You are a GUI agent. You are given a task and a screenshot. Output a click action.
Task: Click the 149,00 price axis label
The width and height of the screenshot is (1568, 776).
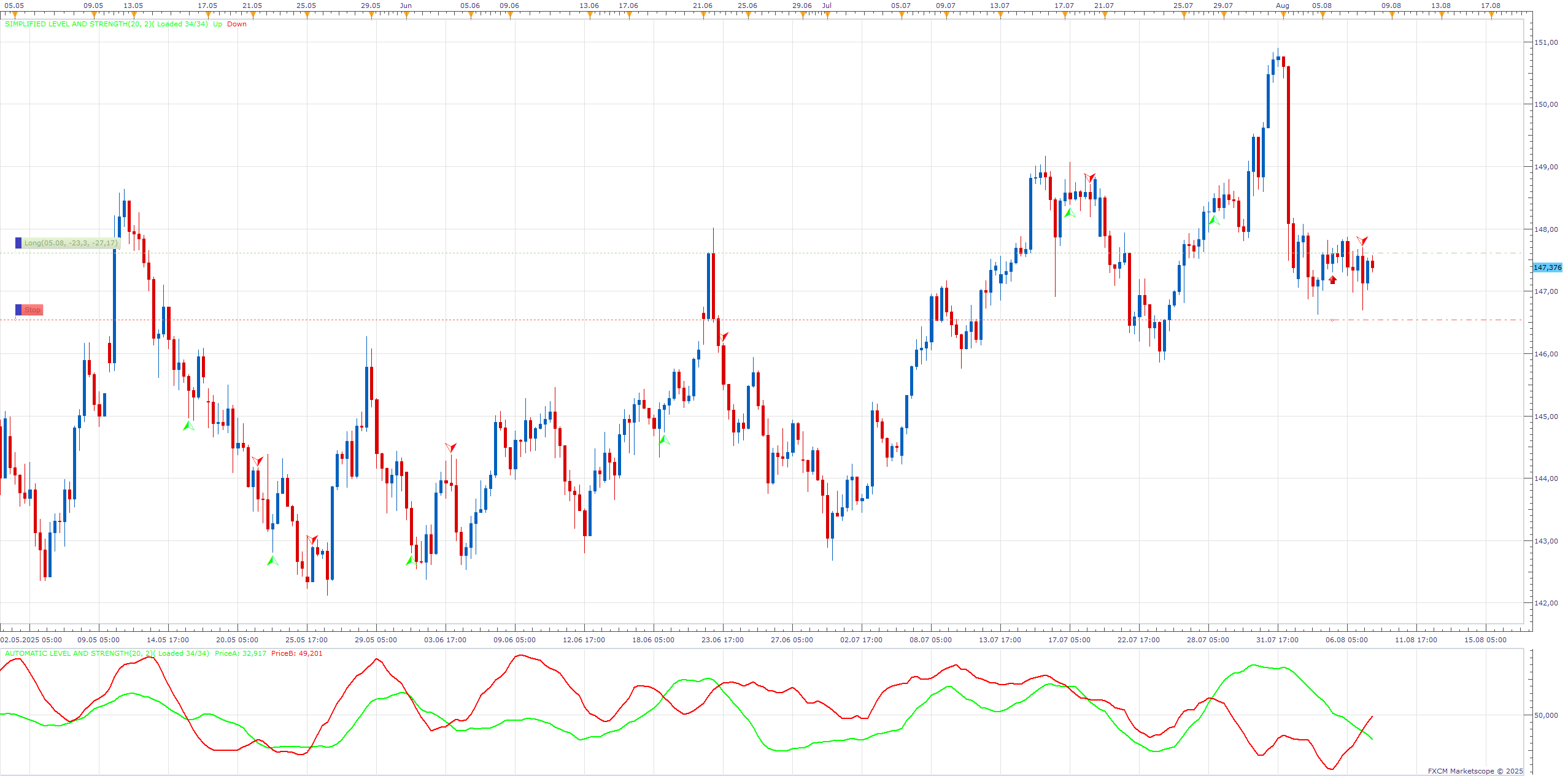1546,167
